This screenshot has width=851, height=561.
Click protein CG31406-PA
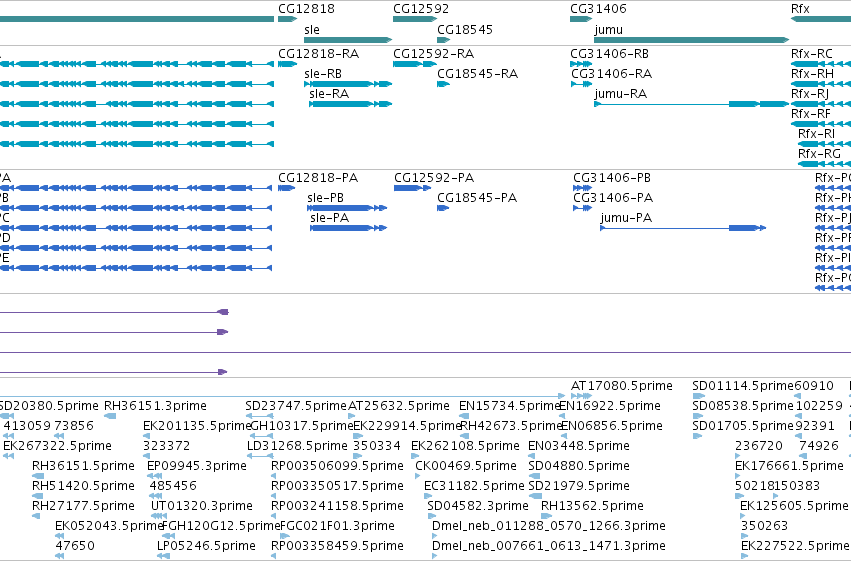(613, 198)
